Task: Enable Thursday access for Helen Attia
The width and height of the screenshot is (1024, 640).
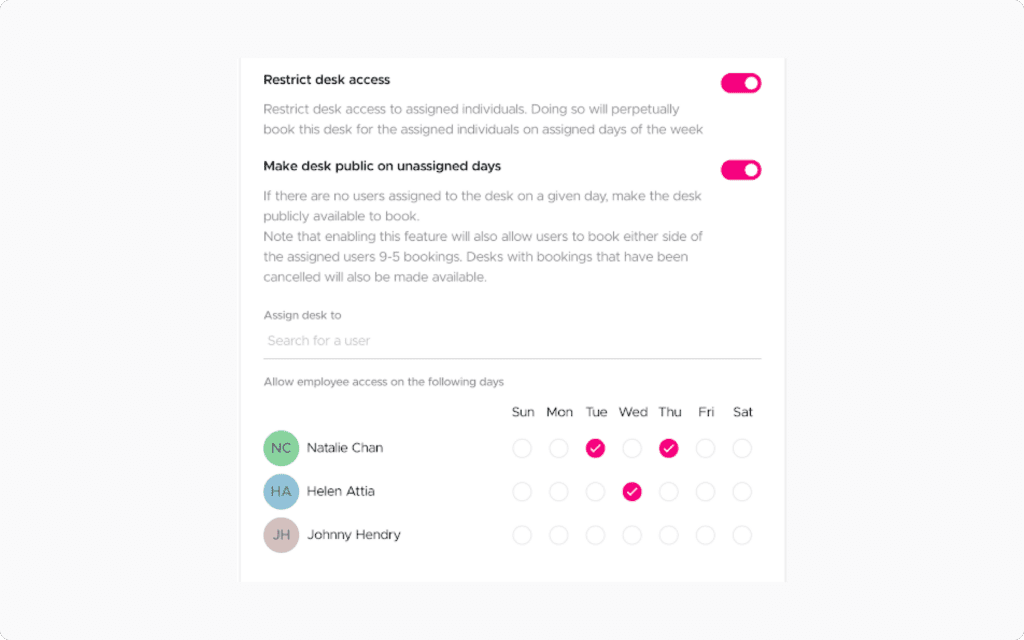Action: (669, 492)
